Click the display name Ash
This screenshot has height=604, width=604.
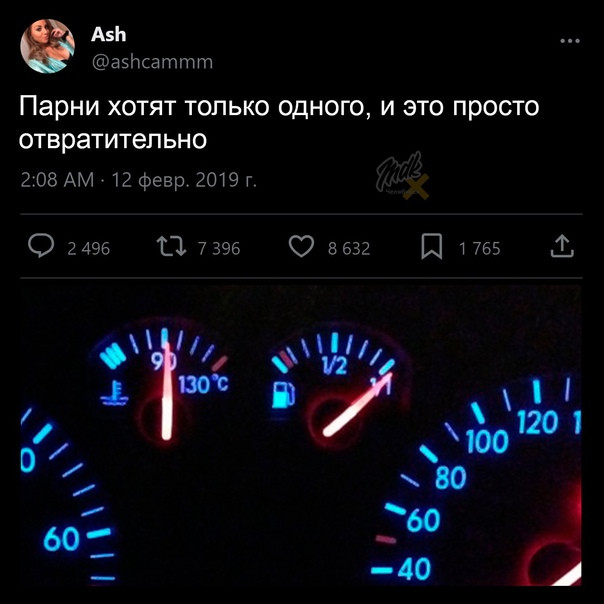(x=109, y=35)
